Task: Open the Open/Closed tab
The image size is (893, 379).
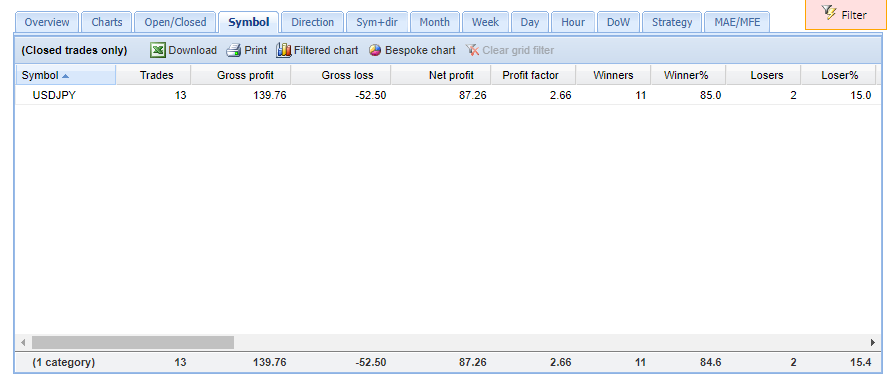Action: pos(175,22)
